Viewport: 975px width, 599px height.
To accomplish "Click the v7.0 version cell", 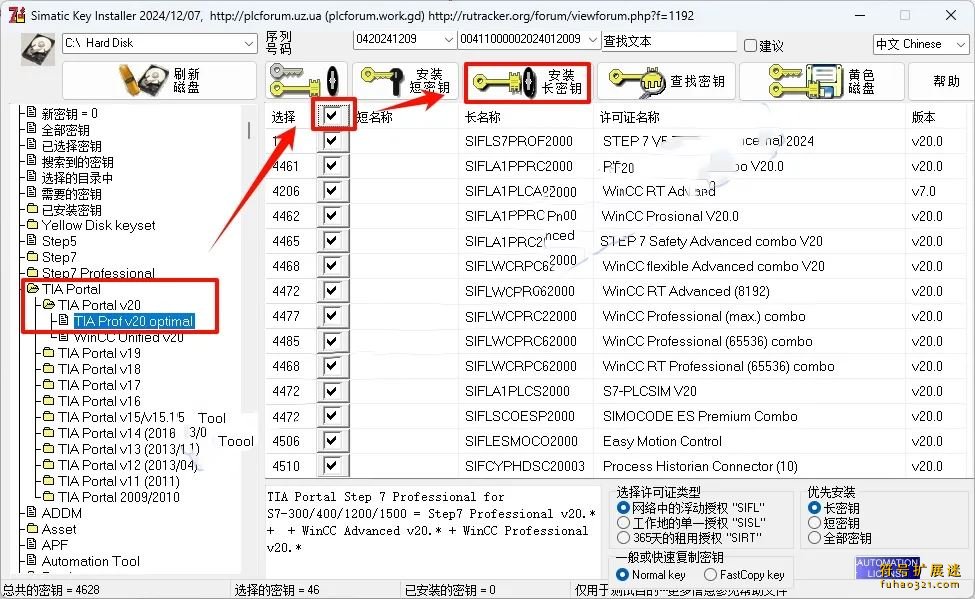I will pyautogui.click(x=923, y=191).
